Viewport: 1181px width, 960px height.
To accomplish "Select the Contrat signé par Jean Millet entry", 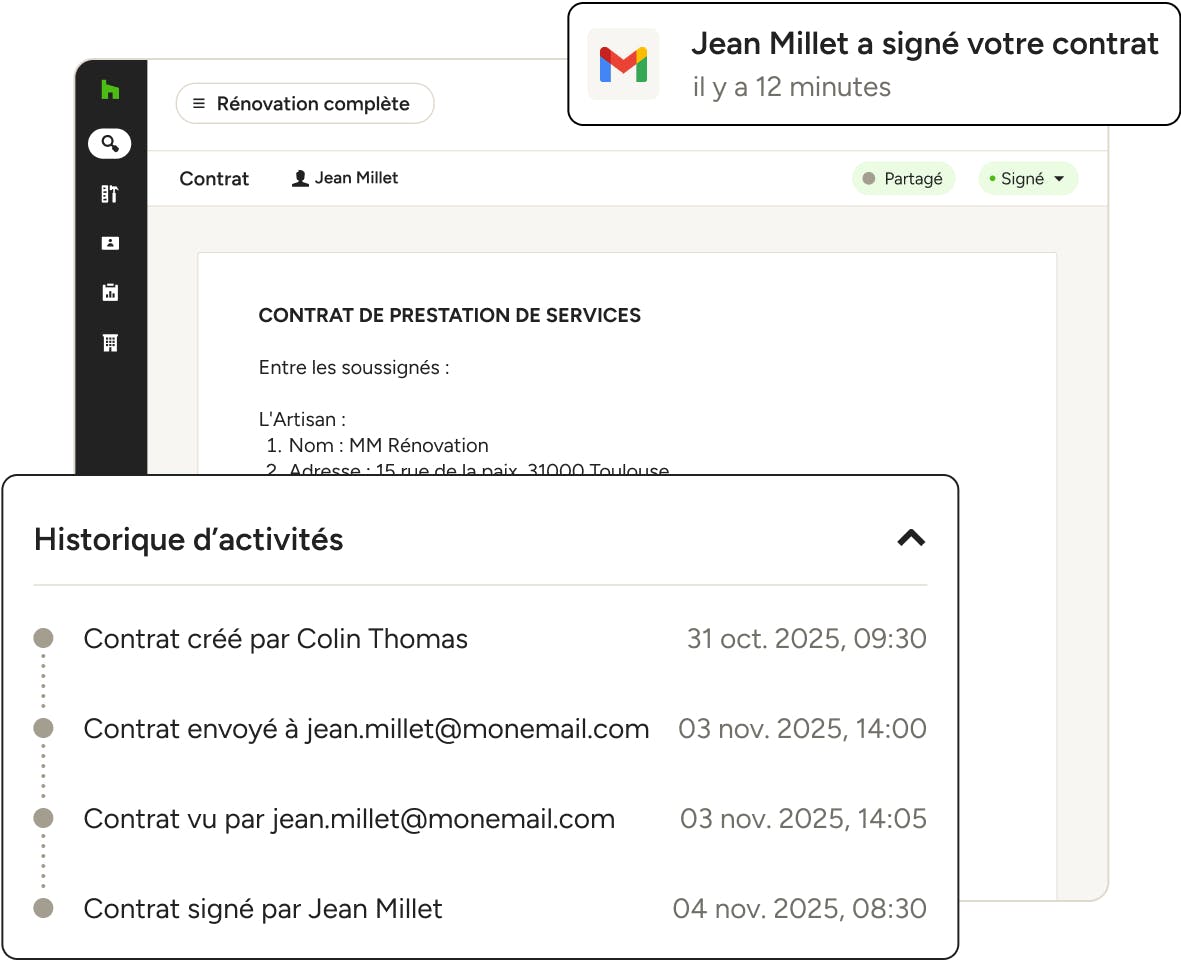I will (263, 909).
